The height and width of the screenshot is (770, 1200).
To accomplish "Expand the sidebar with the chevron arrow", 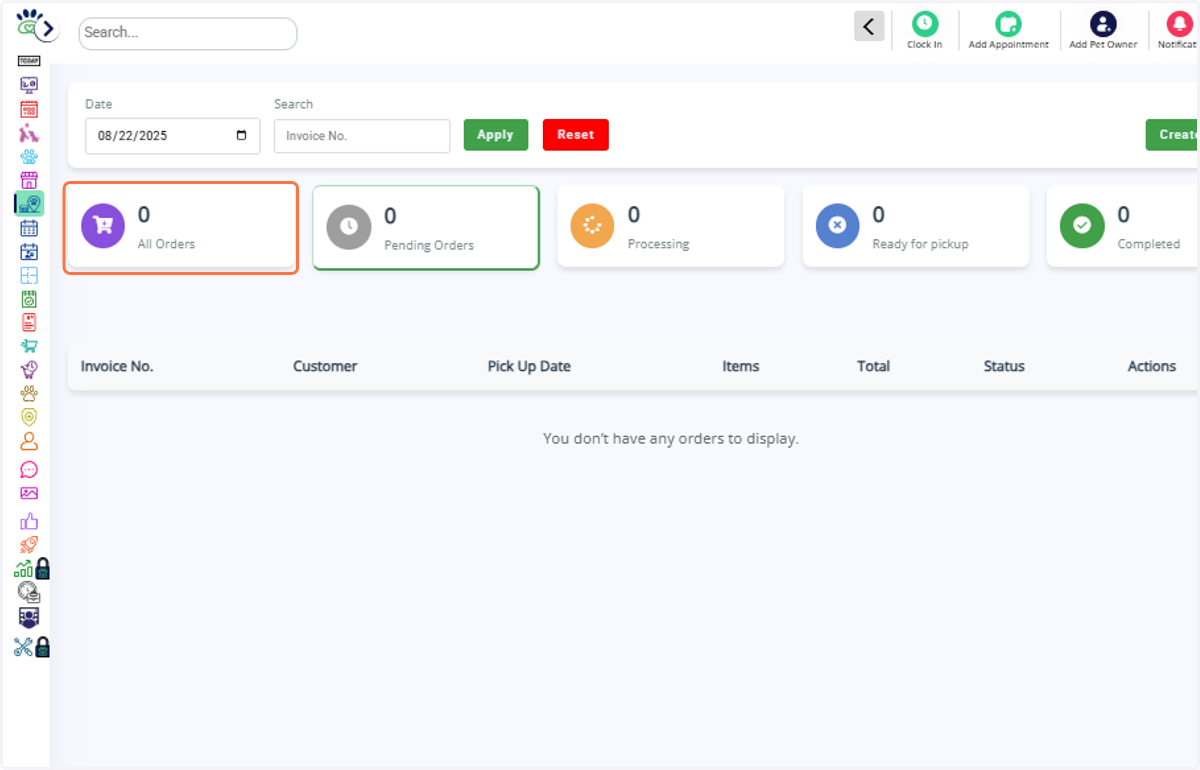I will pyautogui.click(x=47, y=30).
